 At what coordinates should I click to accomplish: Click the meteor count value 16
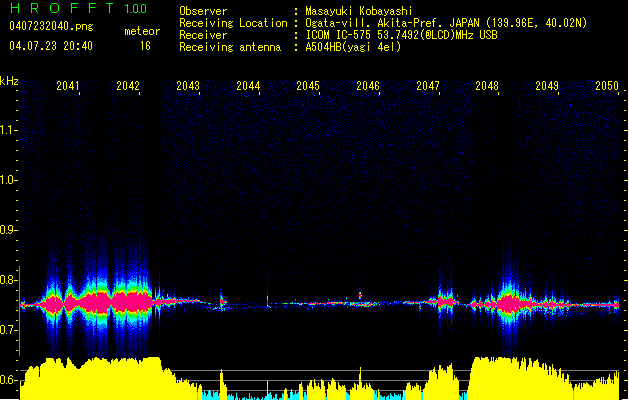pyautogui.click(x=145, y=46)
